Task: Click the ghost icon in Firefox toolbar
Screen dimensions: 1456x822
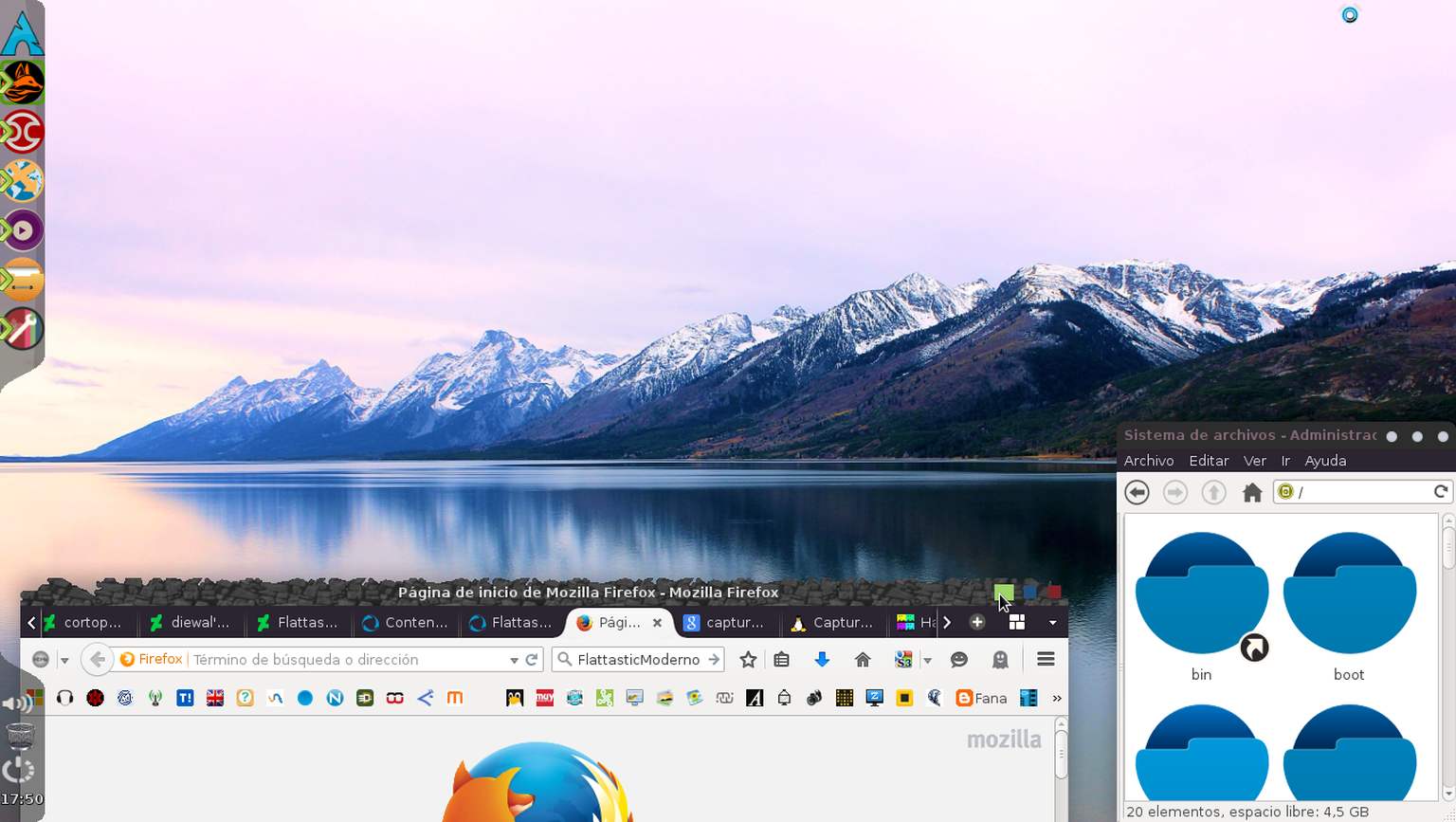Action: click(x=1000, y=659)
